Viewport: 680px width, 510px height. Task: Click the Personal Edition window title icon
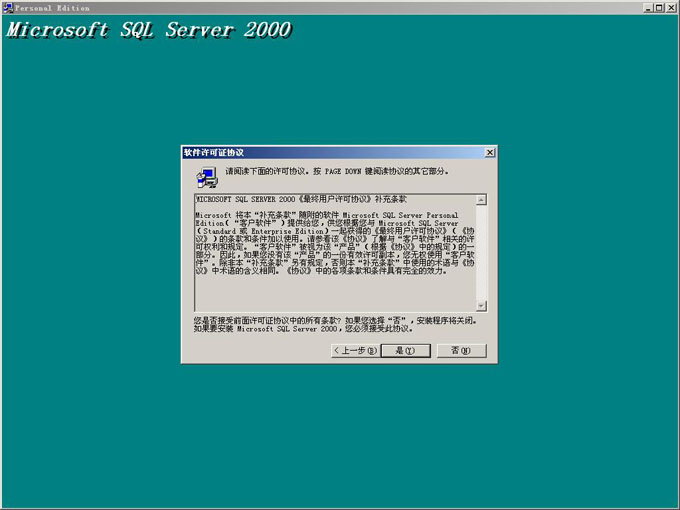click(8, 8)
